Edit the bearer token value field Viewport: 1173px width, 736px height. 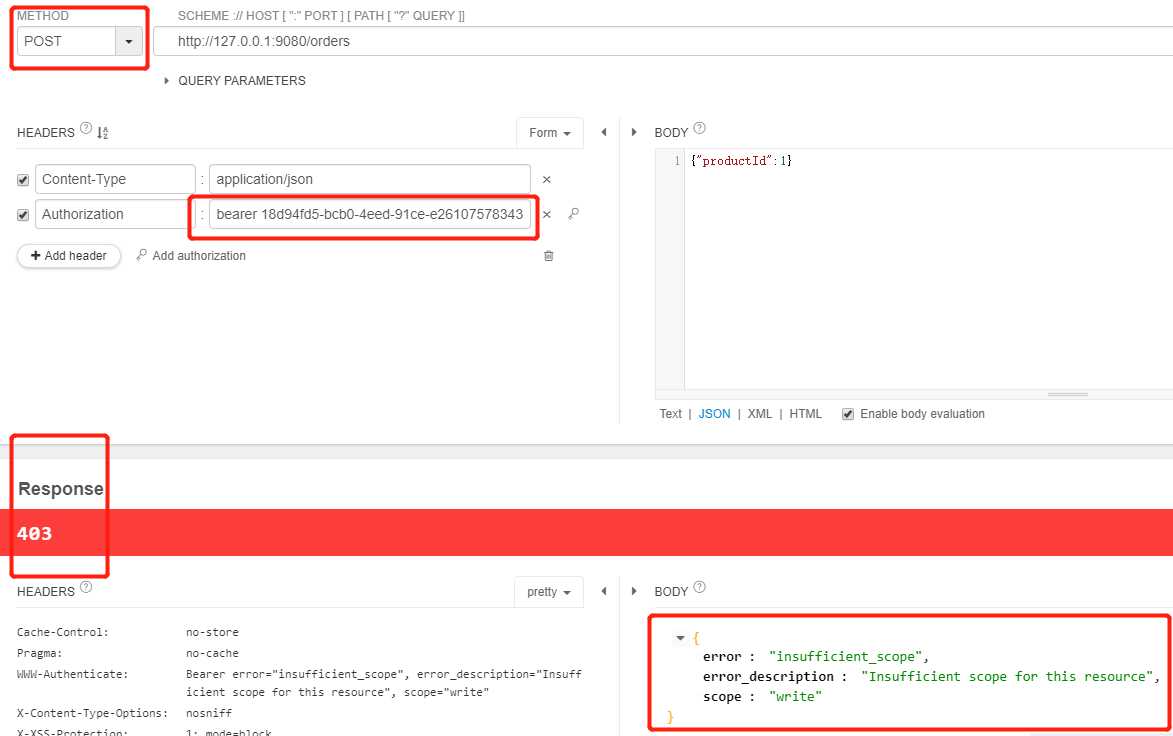[x=370, y=214]
